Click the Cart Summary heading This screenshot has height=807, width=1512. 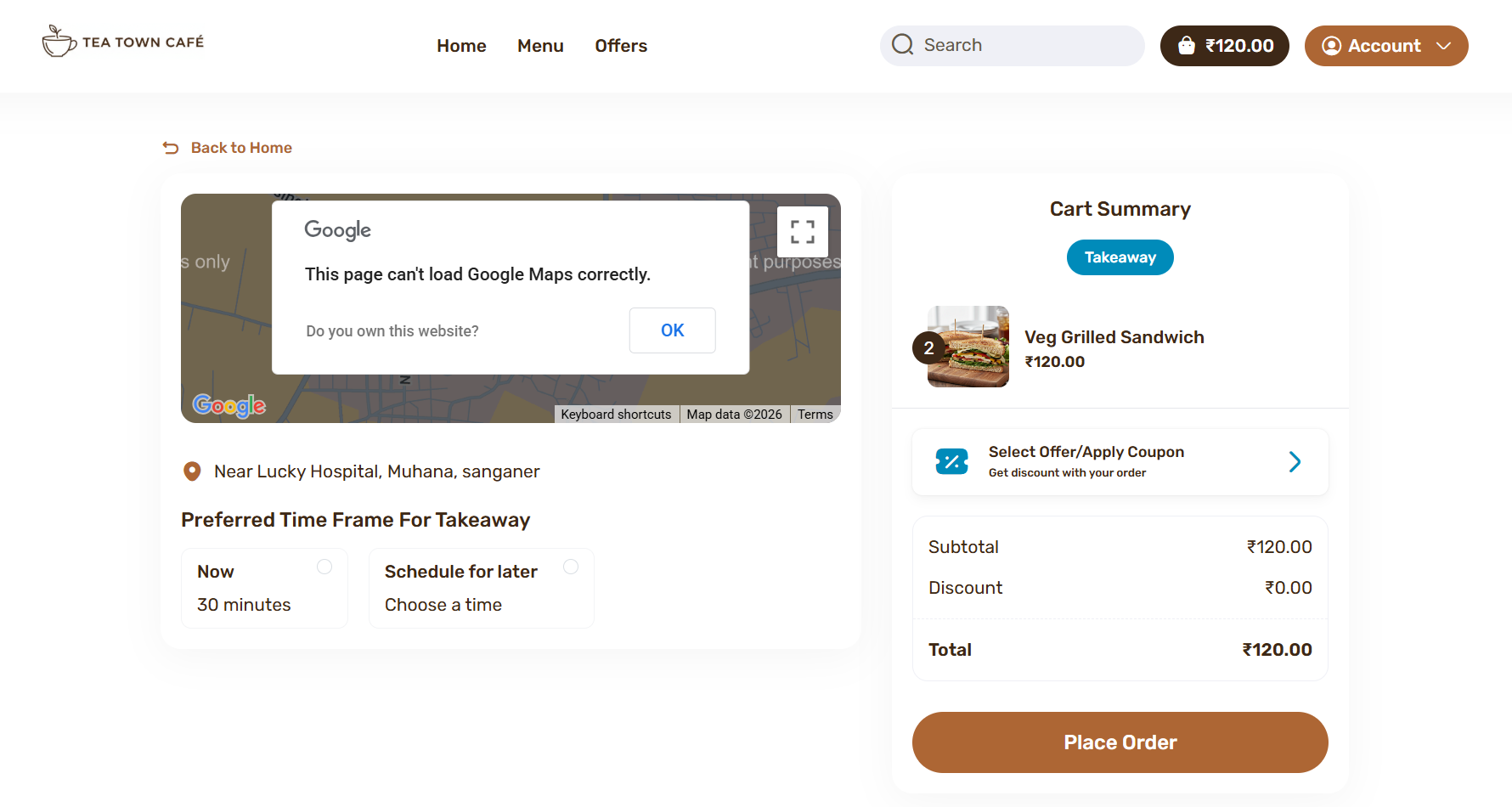[1120, 209]
